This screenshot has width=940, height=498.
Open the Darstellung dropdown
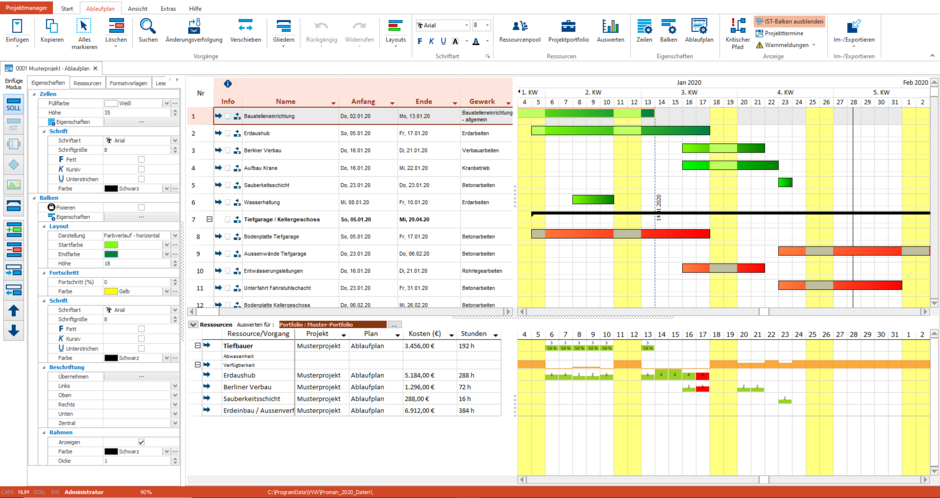(174, 235)
